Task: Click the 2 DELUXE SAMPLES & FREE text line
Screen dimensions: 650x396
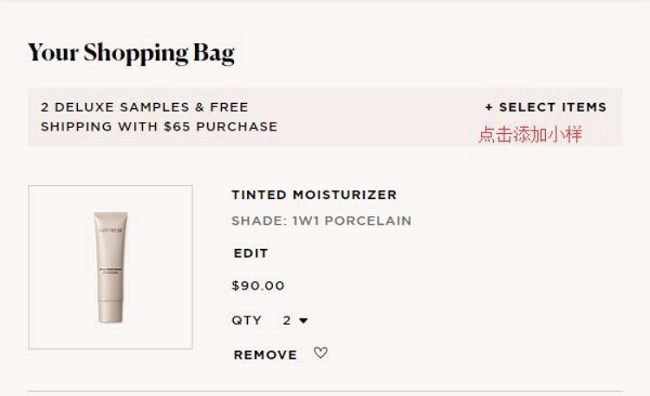Action: pos(144,107)
